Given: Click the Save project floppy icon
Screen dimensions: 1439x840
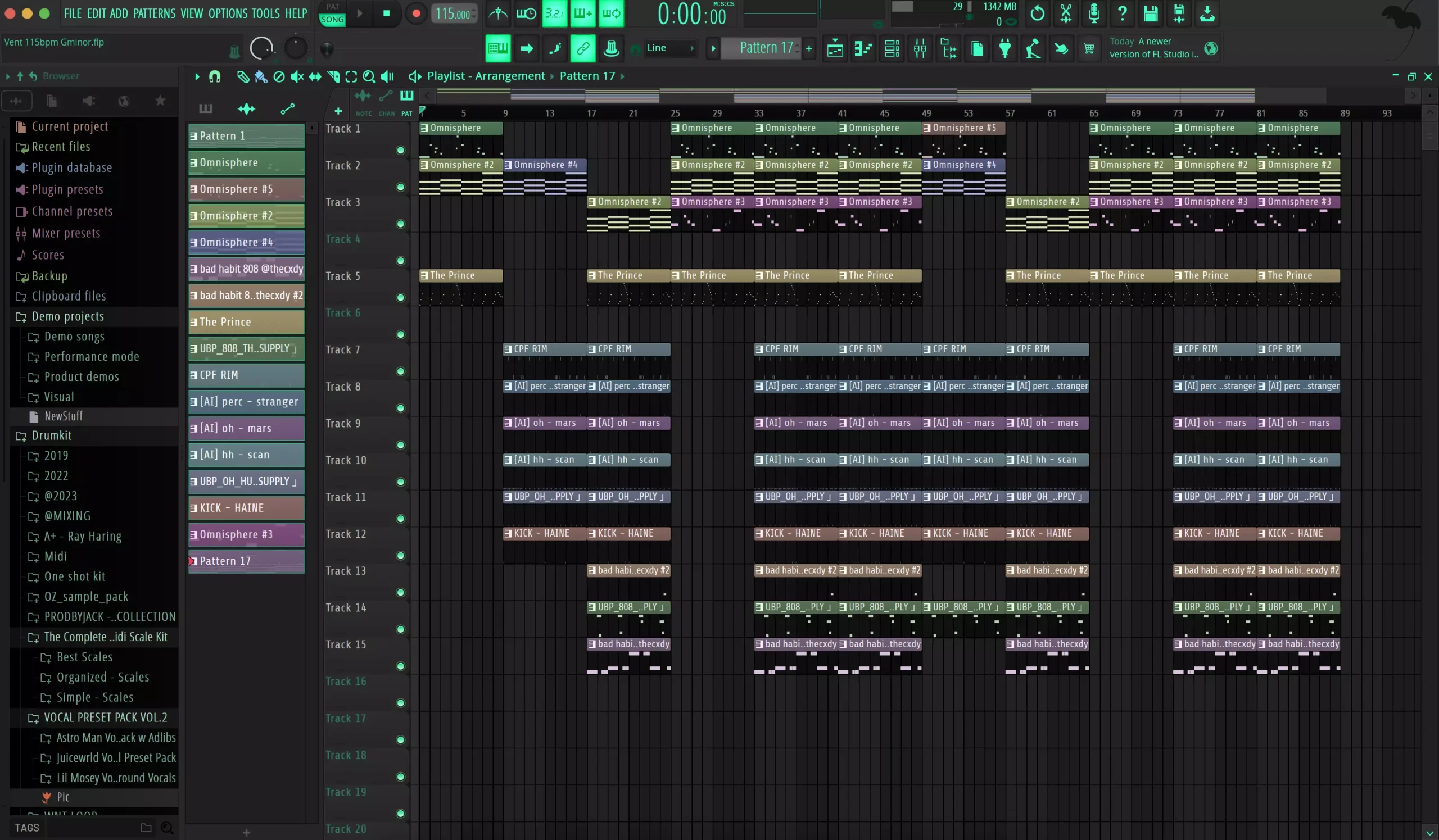Looking at the screenshot, I should (1150, 13).
